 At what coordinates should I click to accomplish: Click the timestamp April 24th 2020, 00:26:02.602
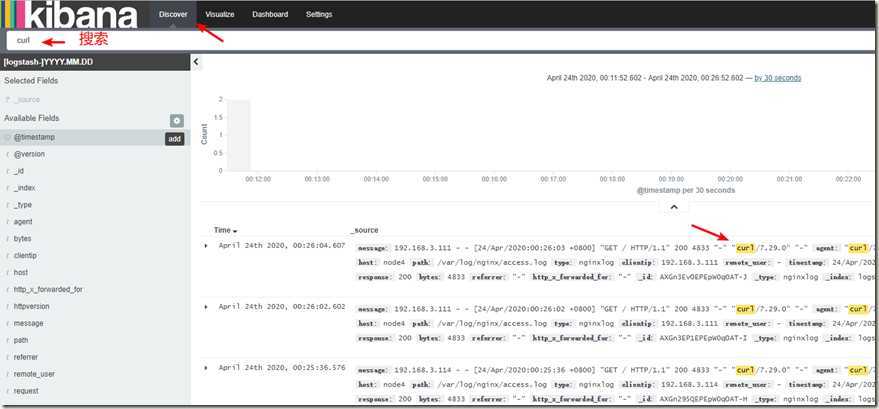click(282, 307)
